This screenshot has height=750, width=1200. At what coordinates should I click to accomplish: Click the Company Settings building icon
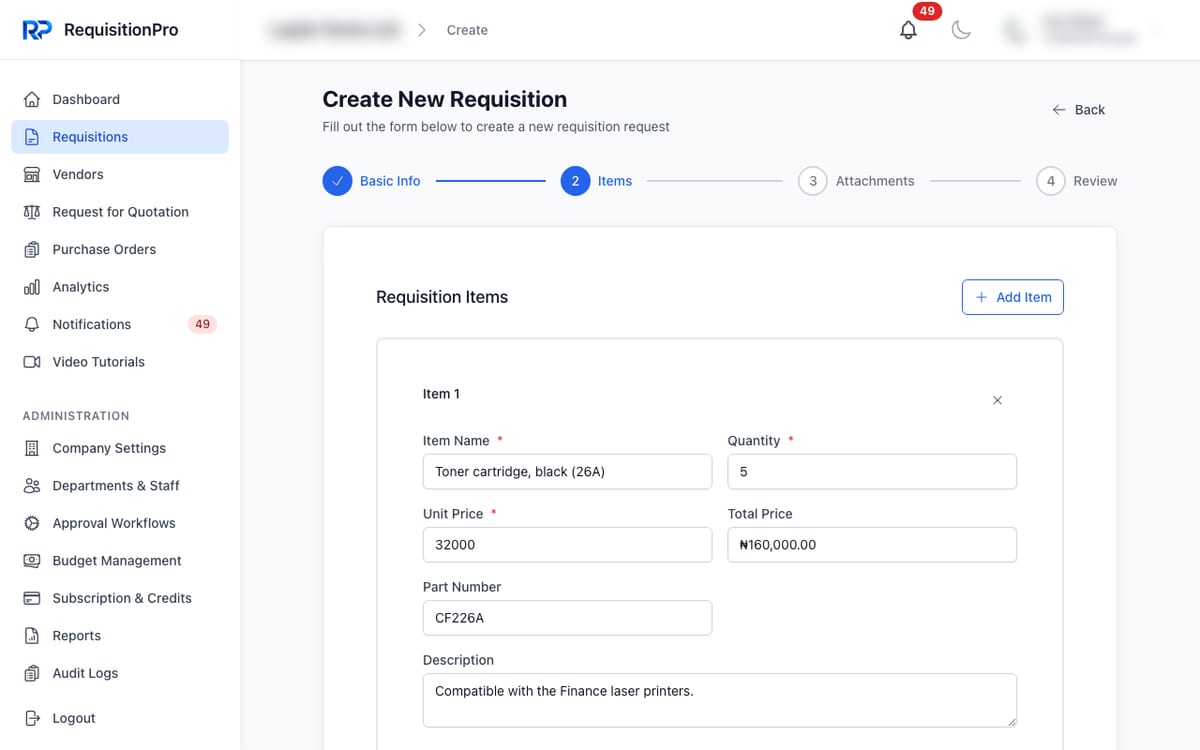32,449
